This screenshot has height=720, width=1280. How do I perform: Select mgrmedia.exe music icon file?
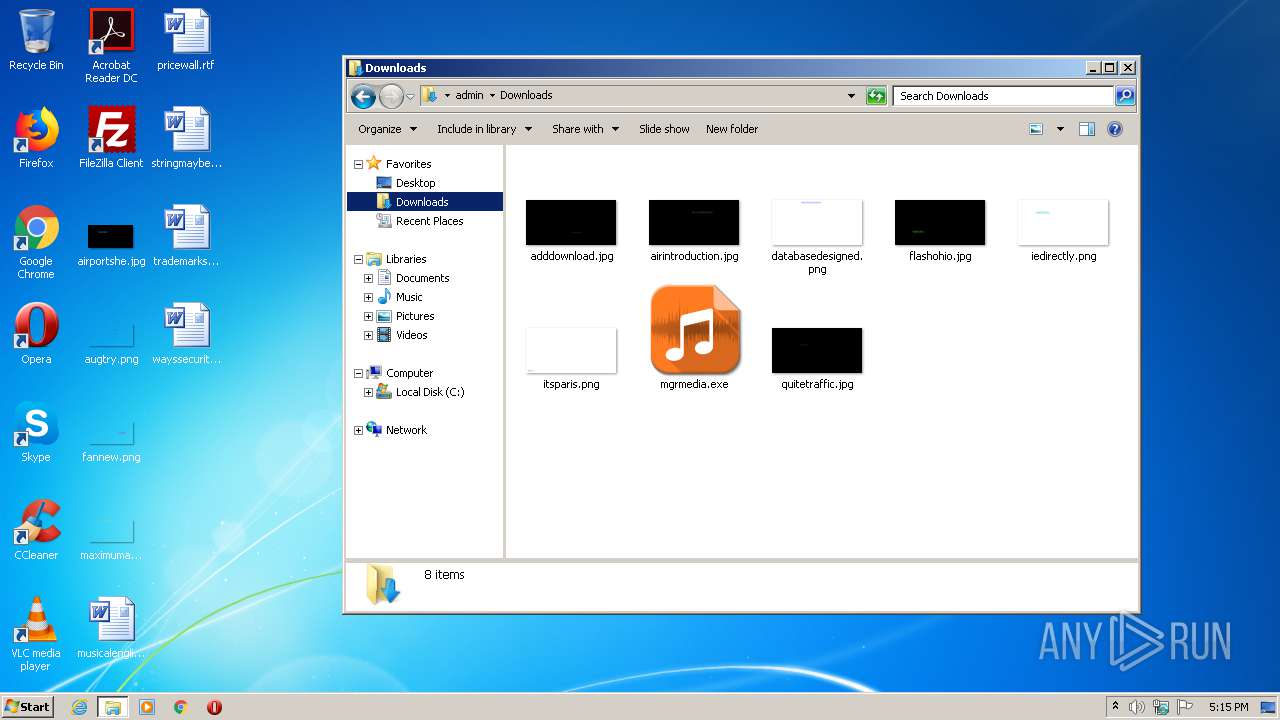tap(695, 338)
